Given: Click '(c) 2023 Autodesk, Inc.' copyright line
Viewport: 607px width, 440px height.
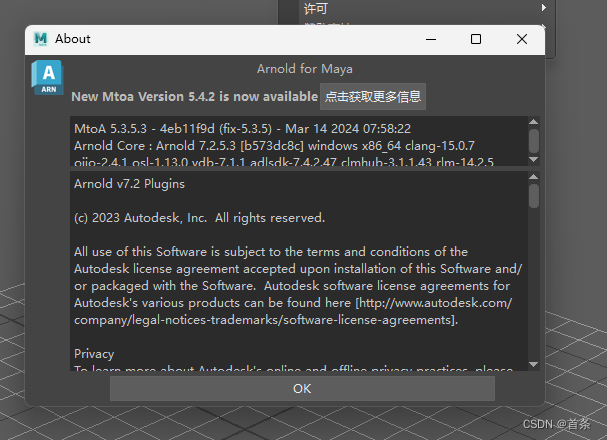Looking at the screenshot, I should [x=199, y=218].
